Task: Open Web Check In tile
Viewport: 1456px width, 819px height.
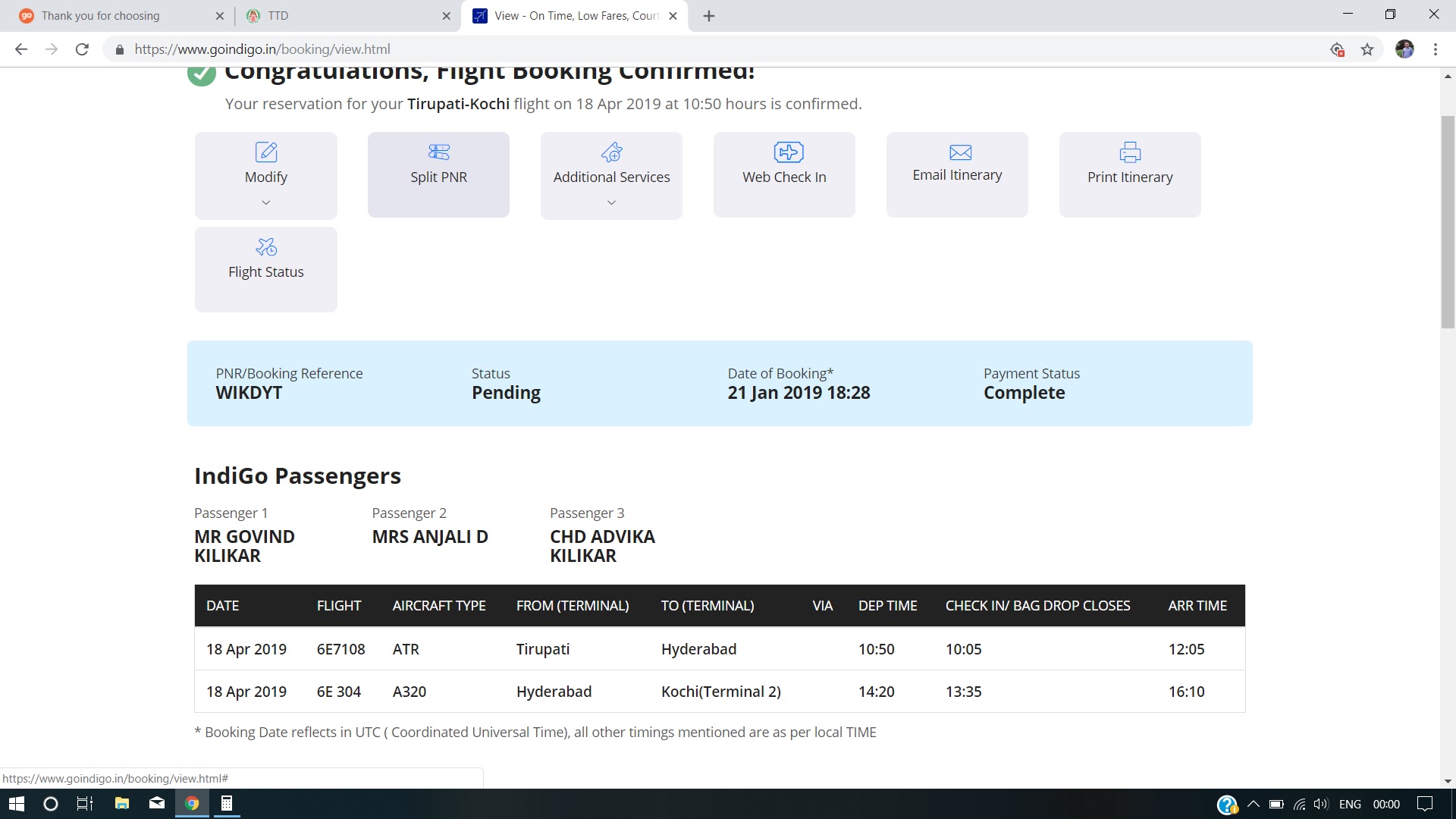Action: [x=784, y=174]
